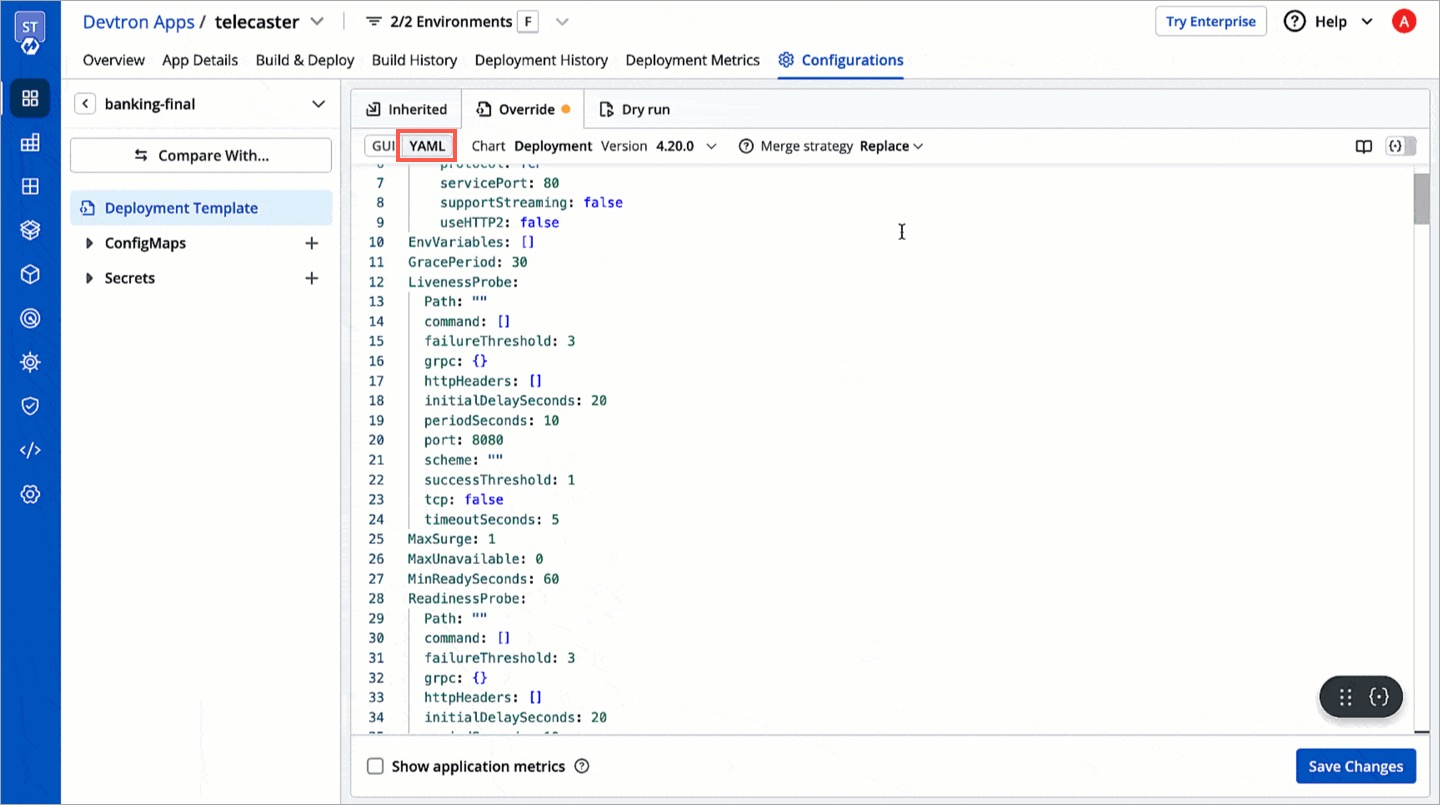Toggle the code view switch near top right
Viewport: 1440px width, 805px height.
point(1400,146)
